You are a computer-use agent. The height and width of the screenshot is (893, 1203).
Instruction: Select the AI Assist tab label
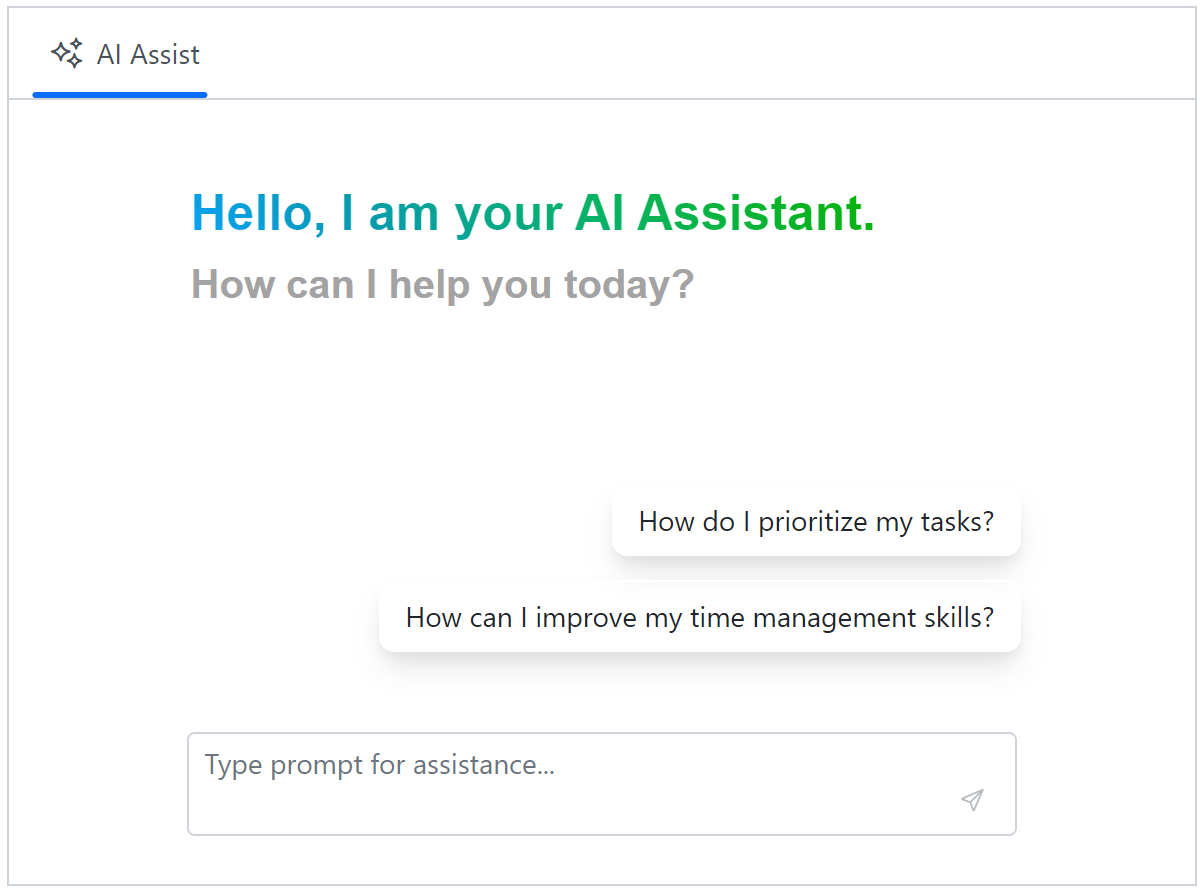pyautogui.click(x=146, y=54)
